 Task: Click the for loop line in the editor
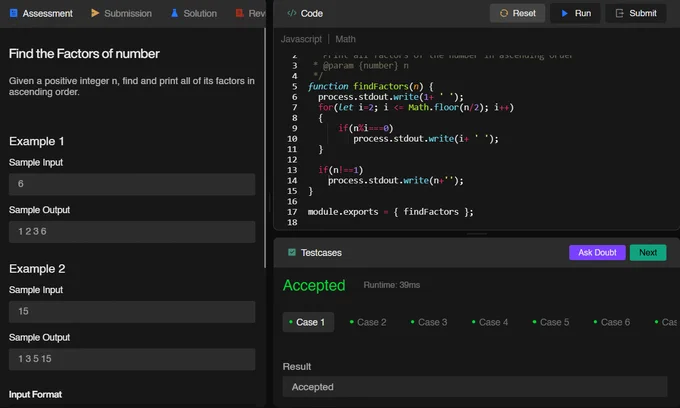415,107
